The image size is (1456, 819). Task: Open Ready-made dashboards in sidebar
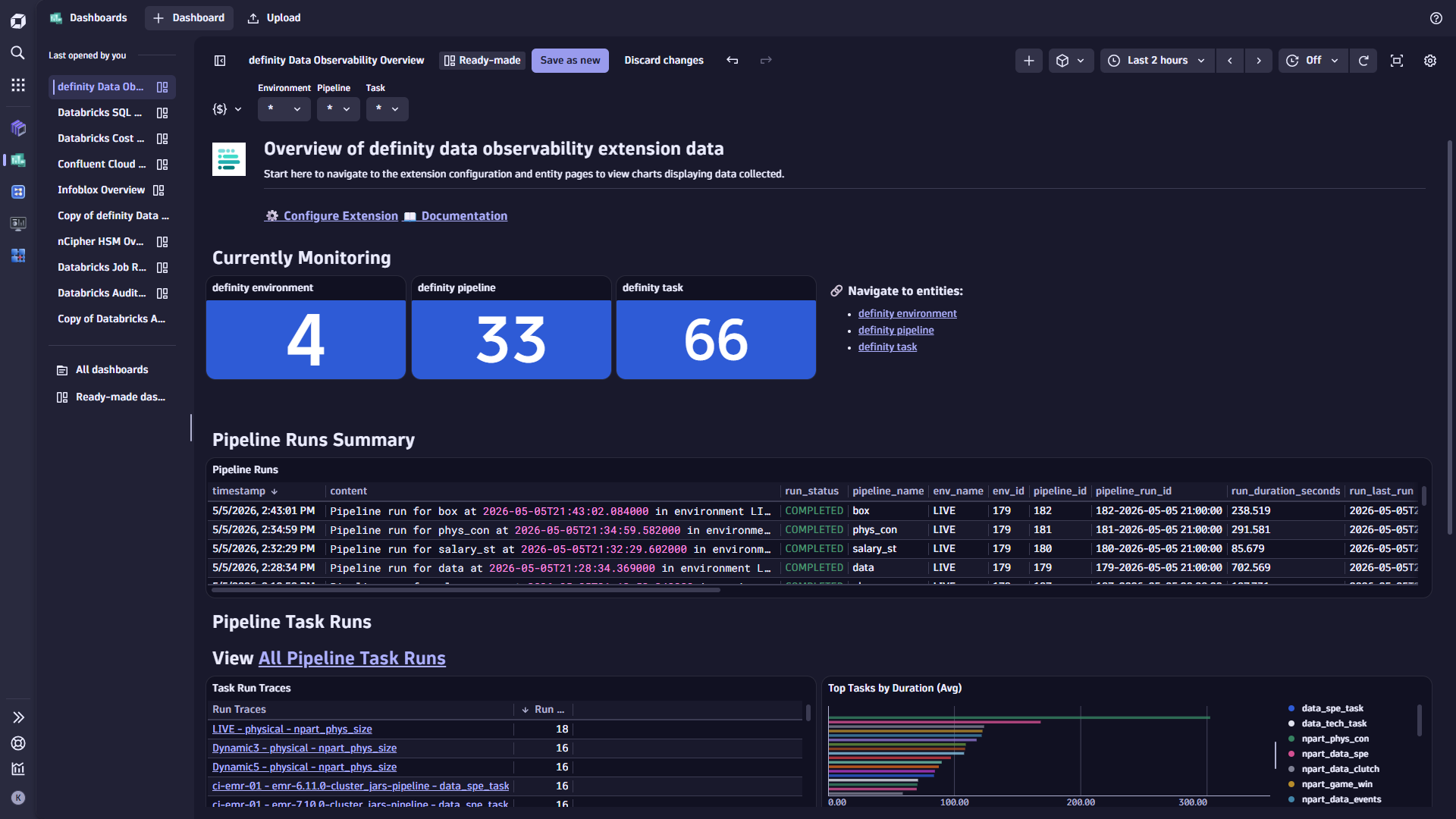pyautogui.click(x=112, y=397)
